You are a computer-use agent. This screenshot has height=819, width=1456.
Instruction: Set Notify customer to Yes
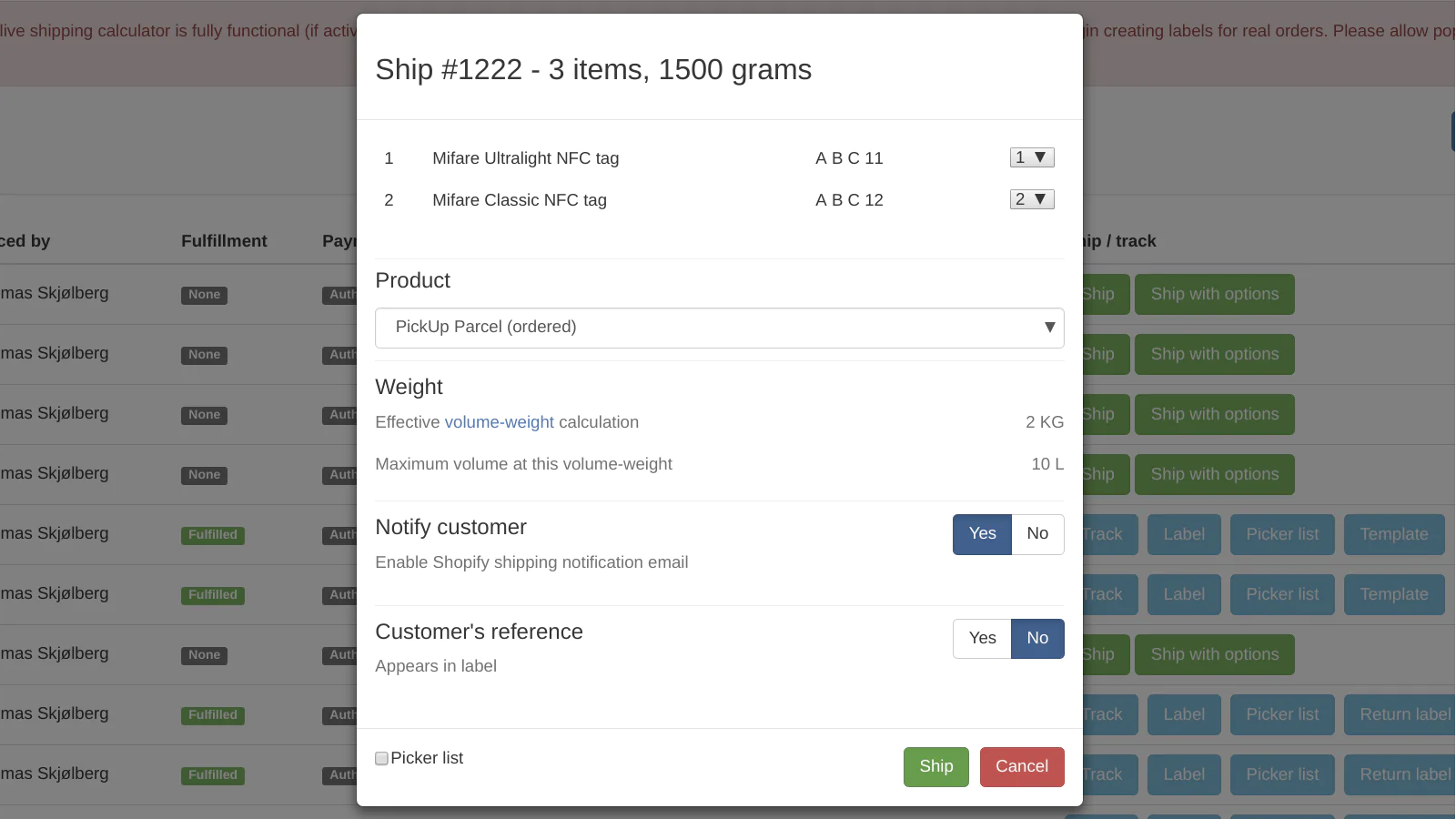[982, 534]
